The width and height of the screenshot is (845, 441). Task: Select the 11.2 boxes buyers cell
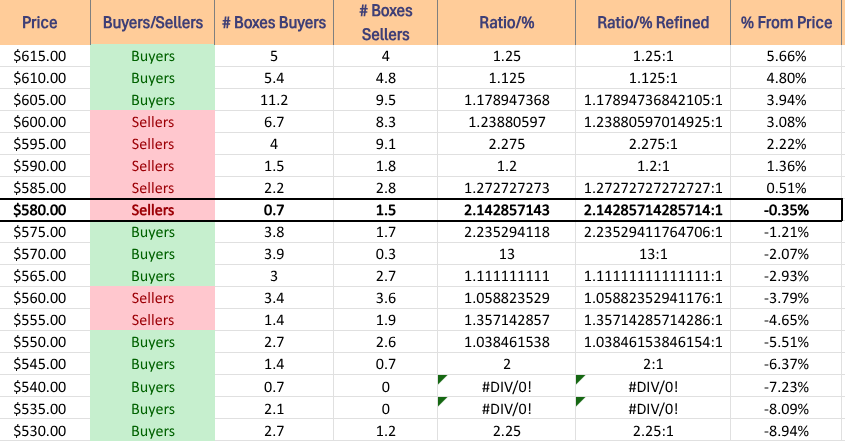point(273,99)
